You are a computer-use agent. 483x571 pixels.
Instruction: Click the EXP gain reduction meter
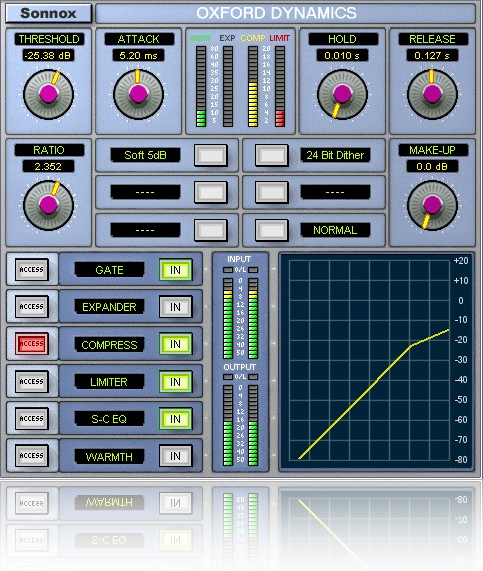(228, 86)
